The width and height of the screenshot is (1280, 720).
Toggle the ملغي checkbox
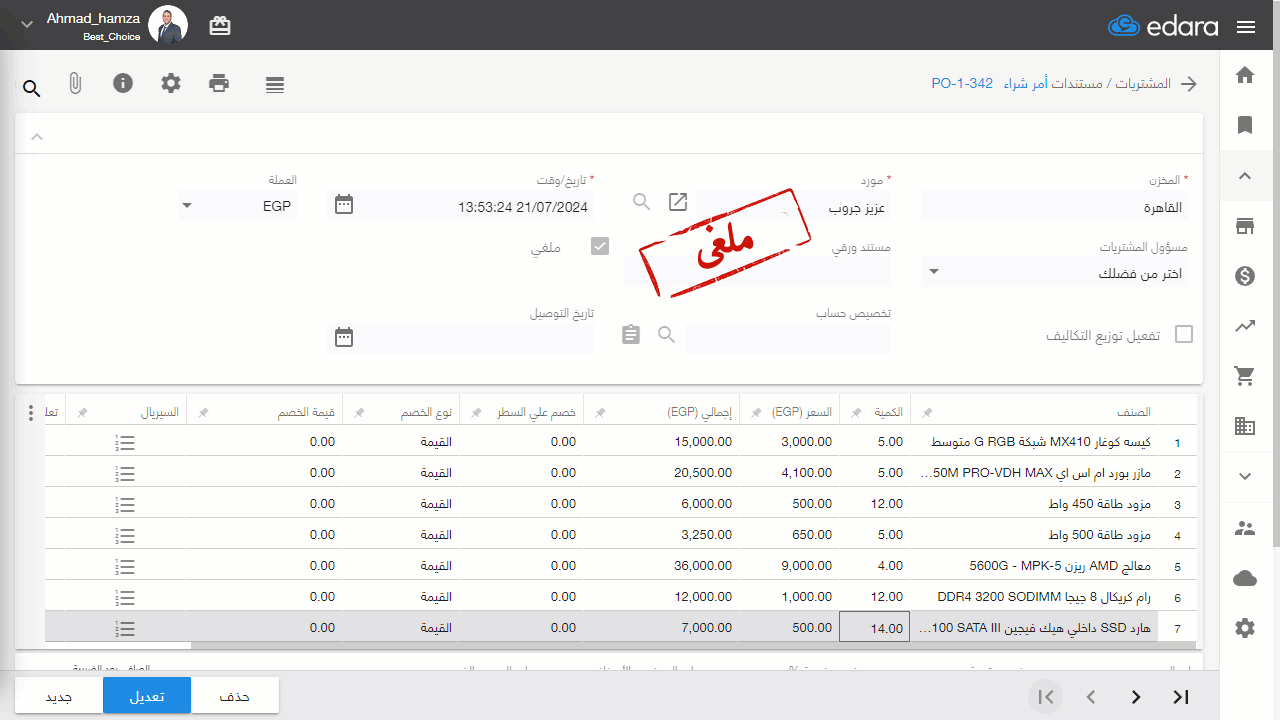[600, 246]
